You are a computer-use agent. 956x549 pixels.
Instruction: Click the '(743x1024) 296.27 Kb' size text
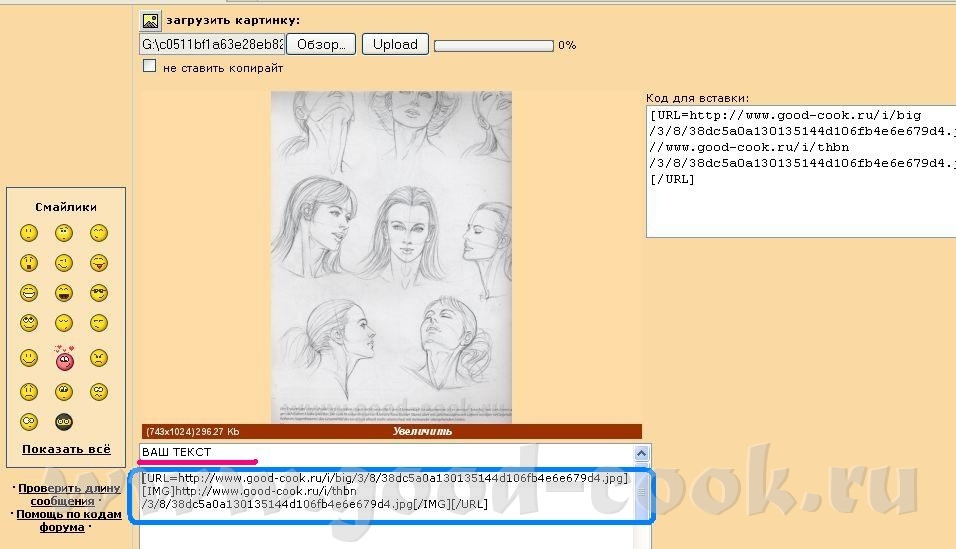click(x=193, y=432)
